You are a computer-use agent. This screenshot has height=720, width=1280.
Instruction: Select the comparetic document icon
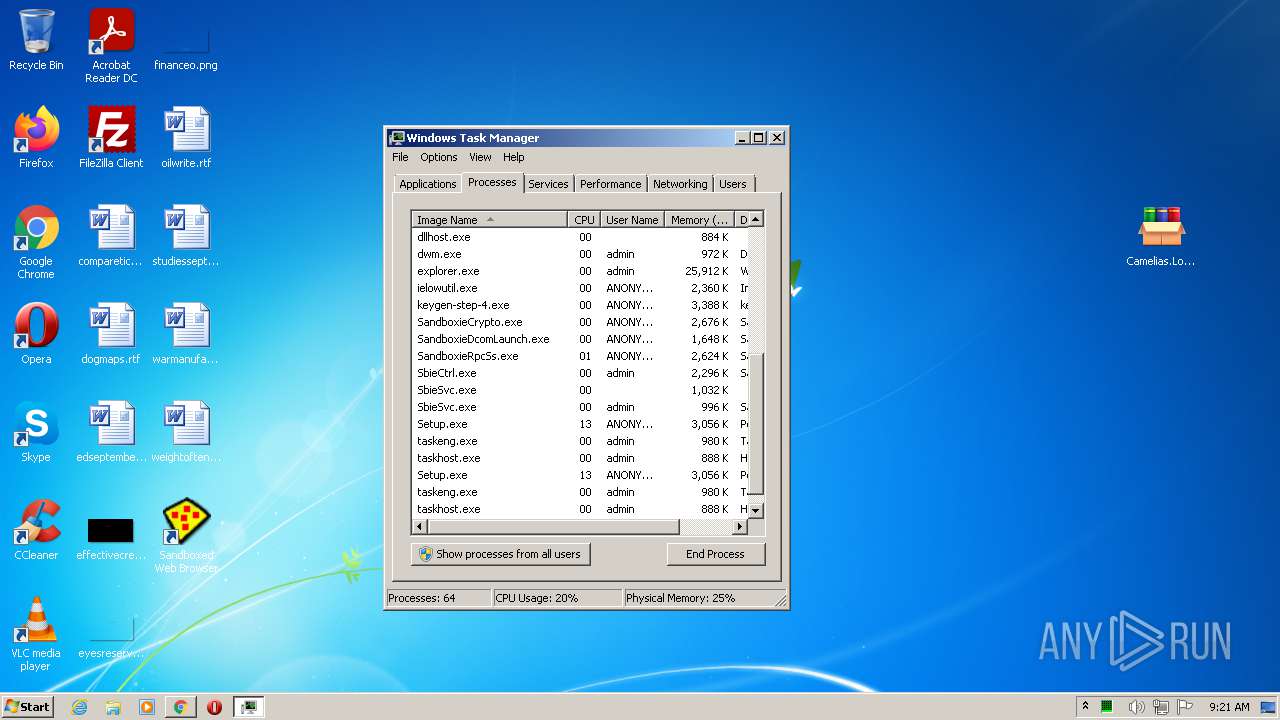click(x=111, y=236)
